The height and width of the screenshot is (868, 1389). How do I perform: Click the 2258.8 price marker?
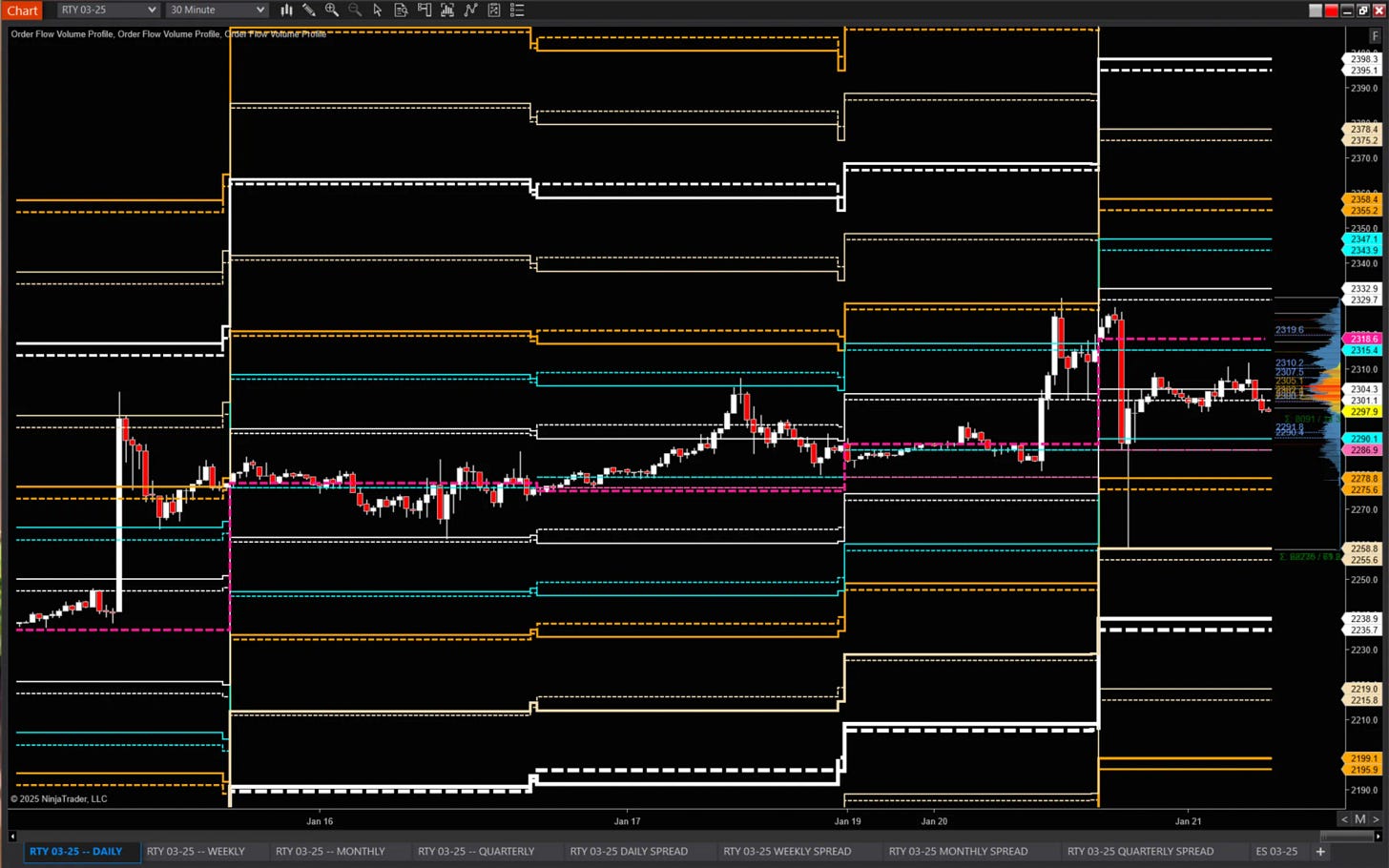pos(1362,548)
